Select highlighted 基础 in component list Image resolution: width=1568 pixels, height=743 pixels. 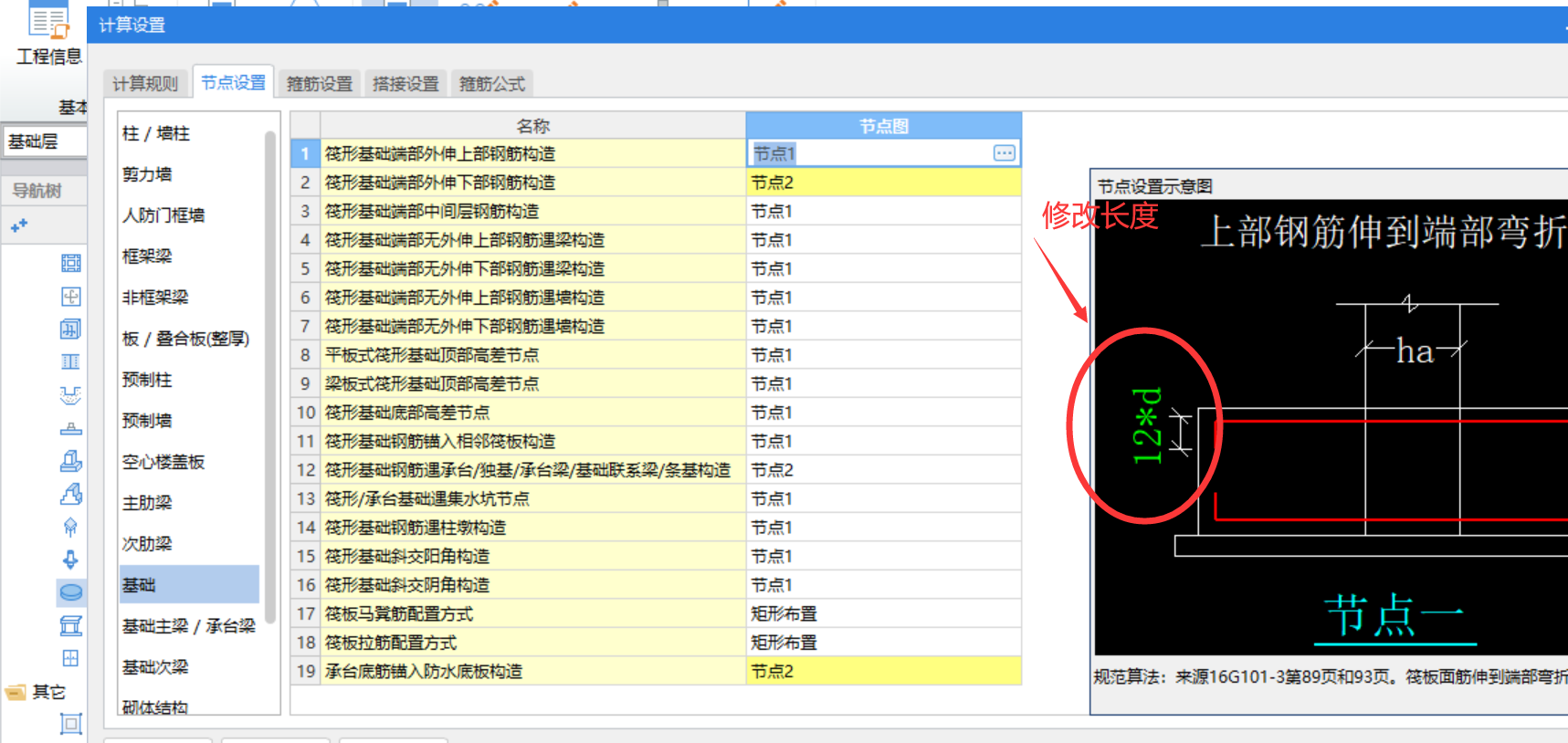pyautogui.click(x=188, y=585)
